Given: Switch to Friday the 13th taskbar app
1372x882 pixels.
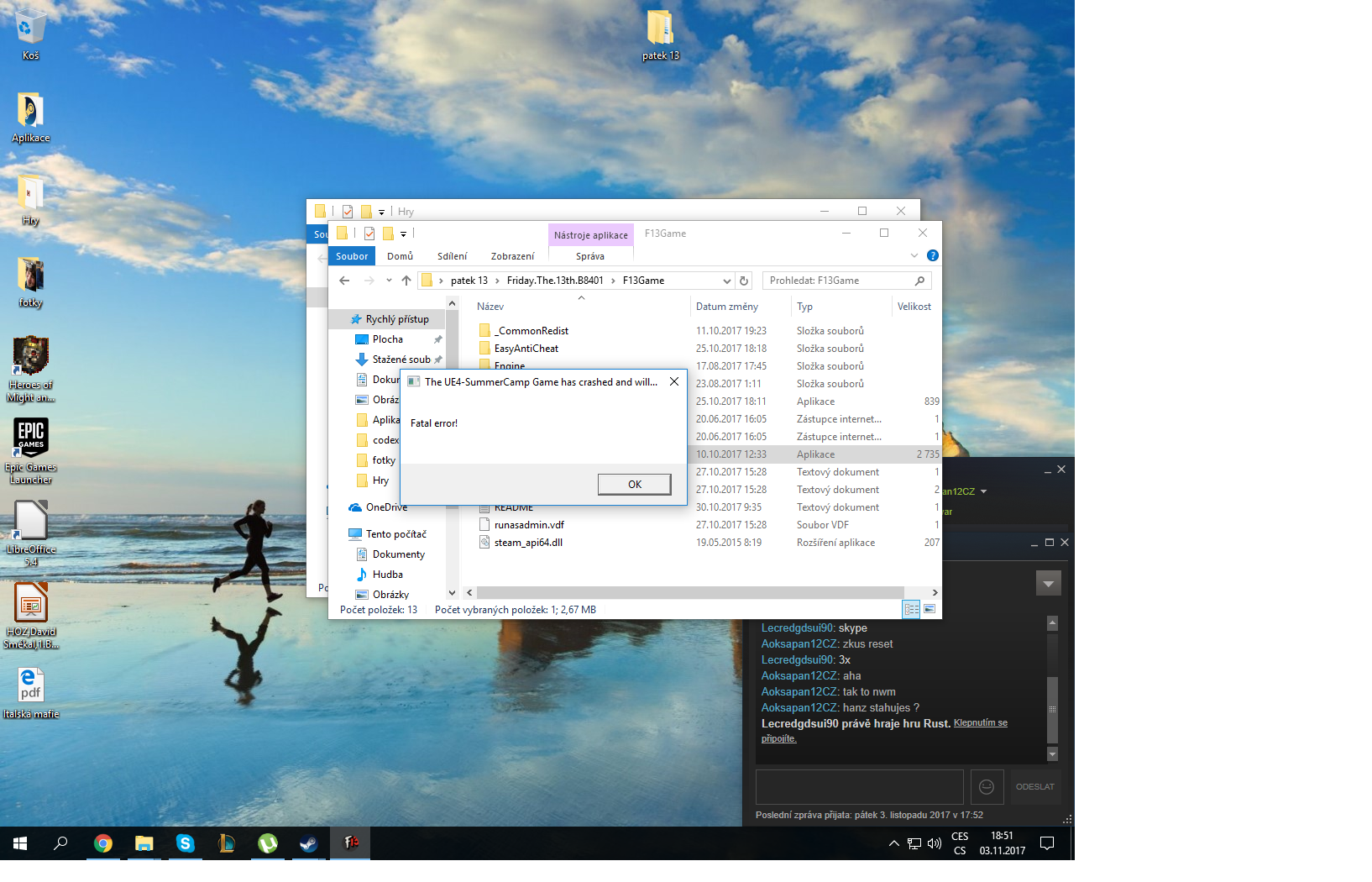Looking at the screenshot, I should pos(350,843).
